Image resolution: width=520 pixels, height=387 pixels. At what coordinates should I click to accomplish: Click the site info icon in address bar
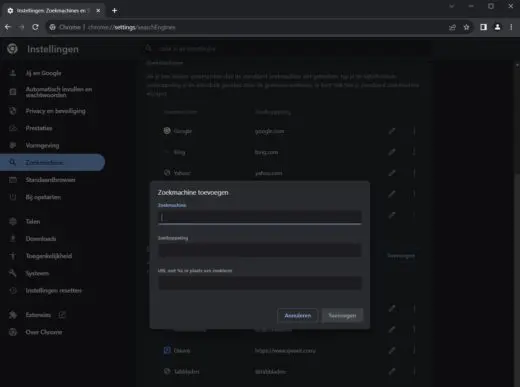point(53,27)
